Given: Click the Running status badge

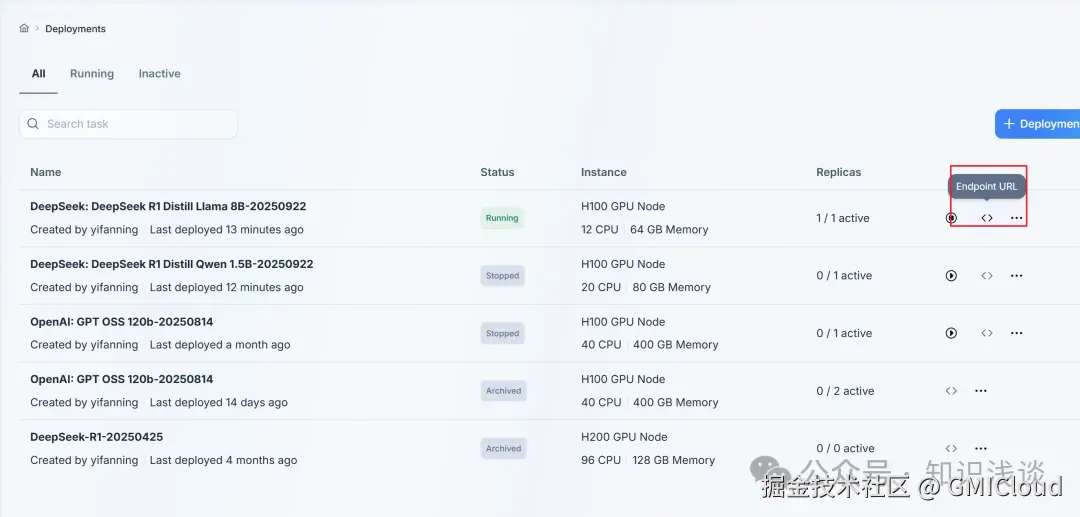Looking at the screenshot, I should click(x=502, y=218).
